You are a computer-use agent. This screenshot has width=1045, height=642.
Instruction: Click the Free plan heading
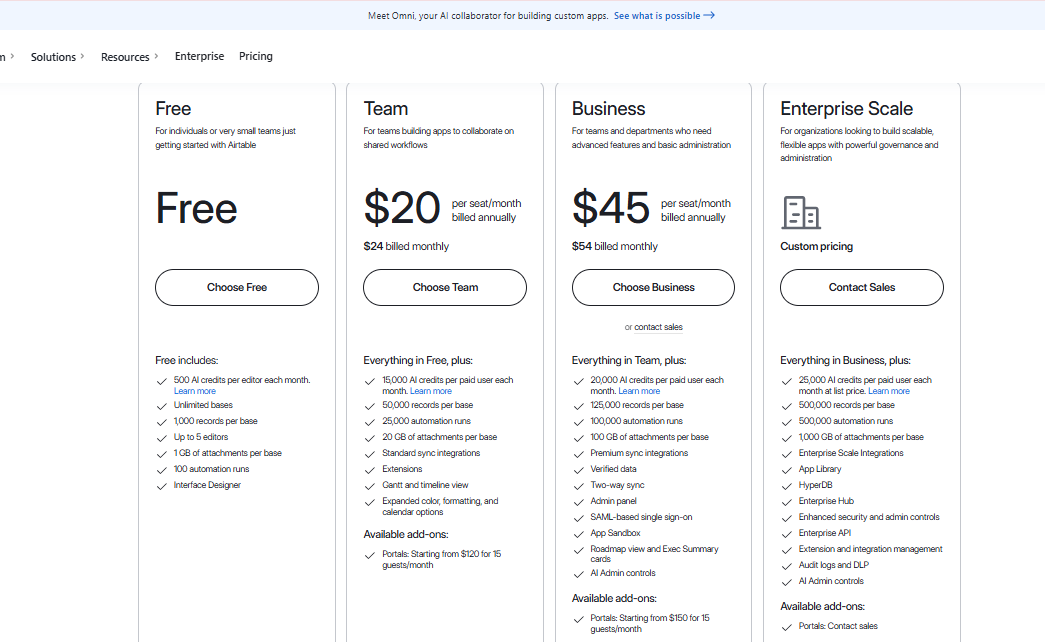pos(173,109)
